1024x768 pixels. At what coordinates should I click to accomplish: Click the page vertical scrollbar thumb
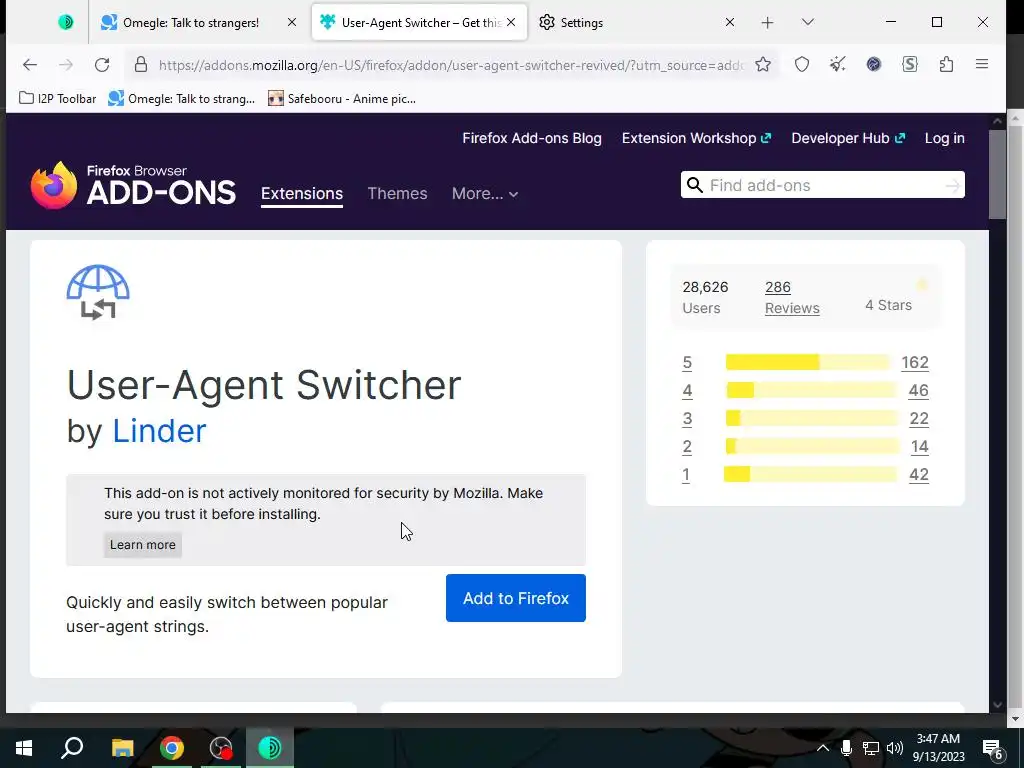[997, 174]
